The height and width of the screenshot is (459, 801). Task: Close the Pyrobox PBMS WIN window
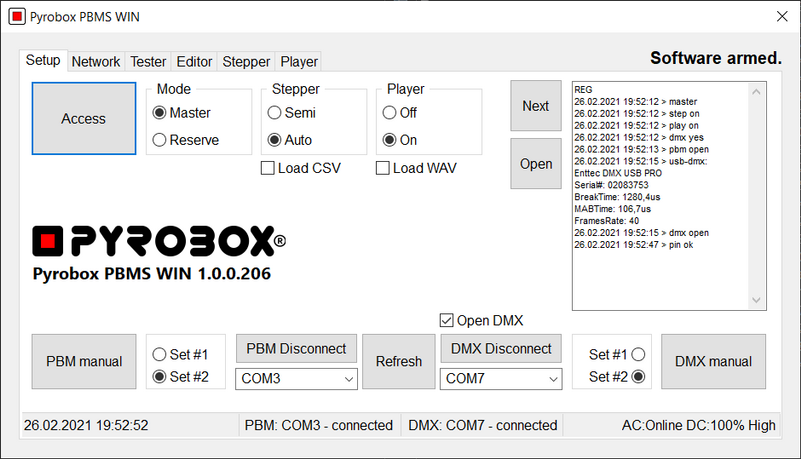(782, 16)
